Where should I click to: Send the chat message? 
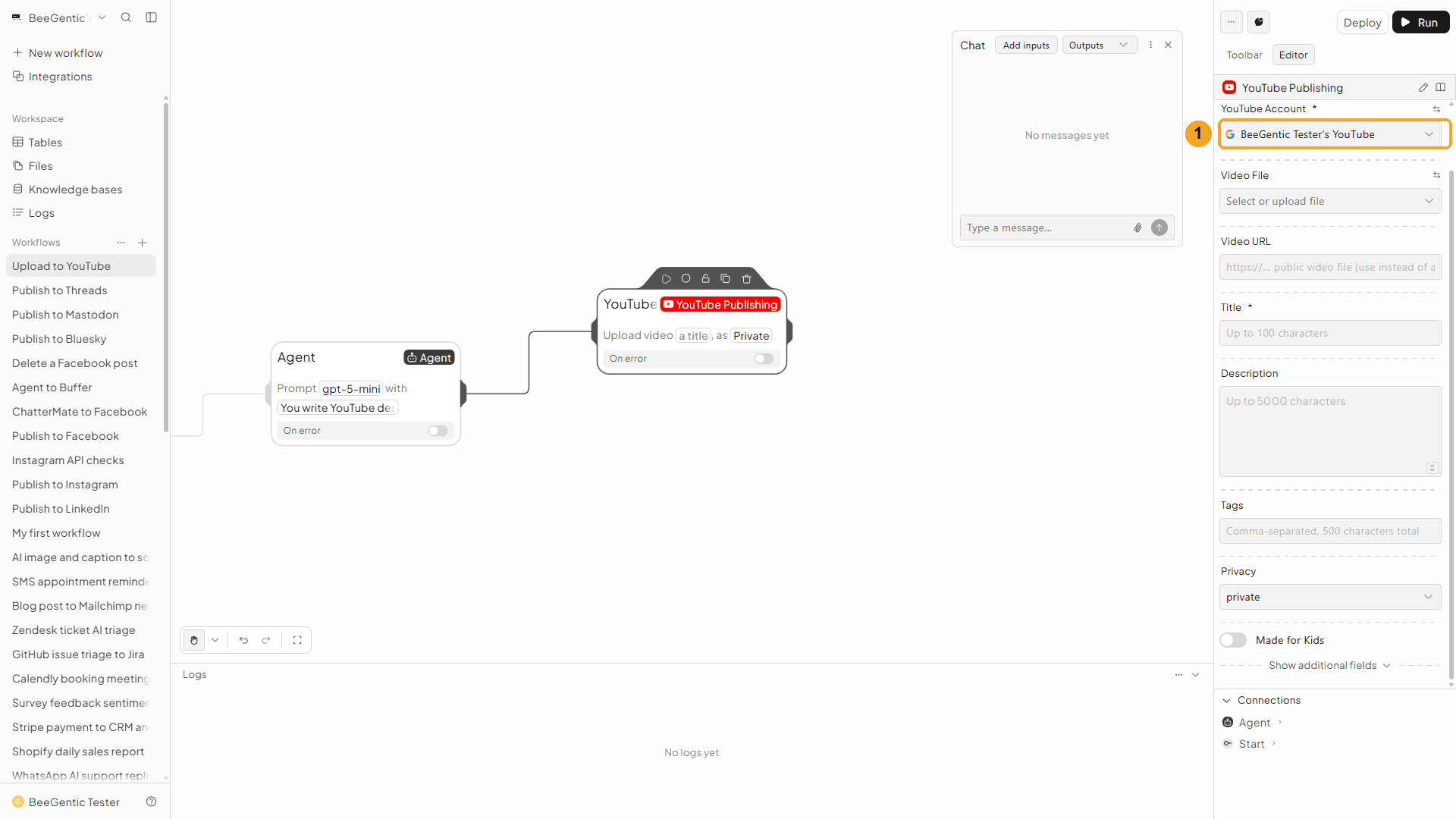(1159, 227)
